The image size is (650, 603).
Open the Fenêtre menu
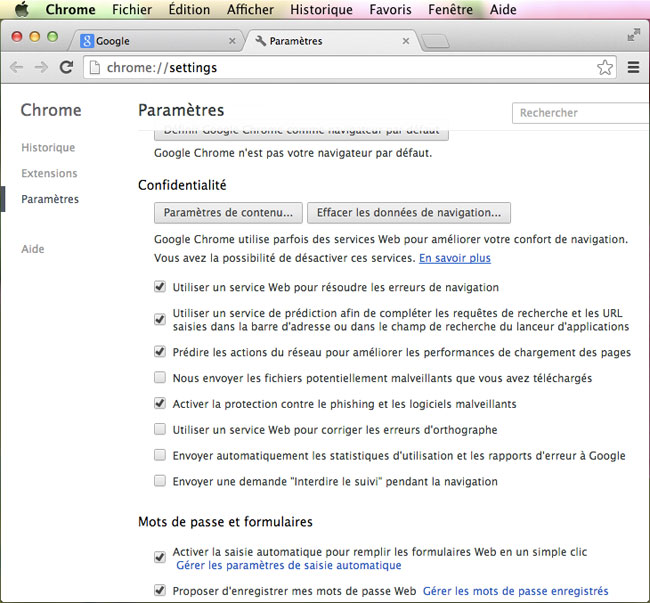click(x=450, y=9)
